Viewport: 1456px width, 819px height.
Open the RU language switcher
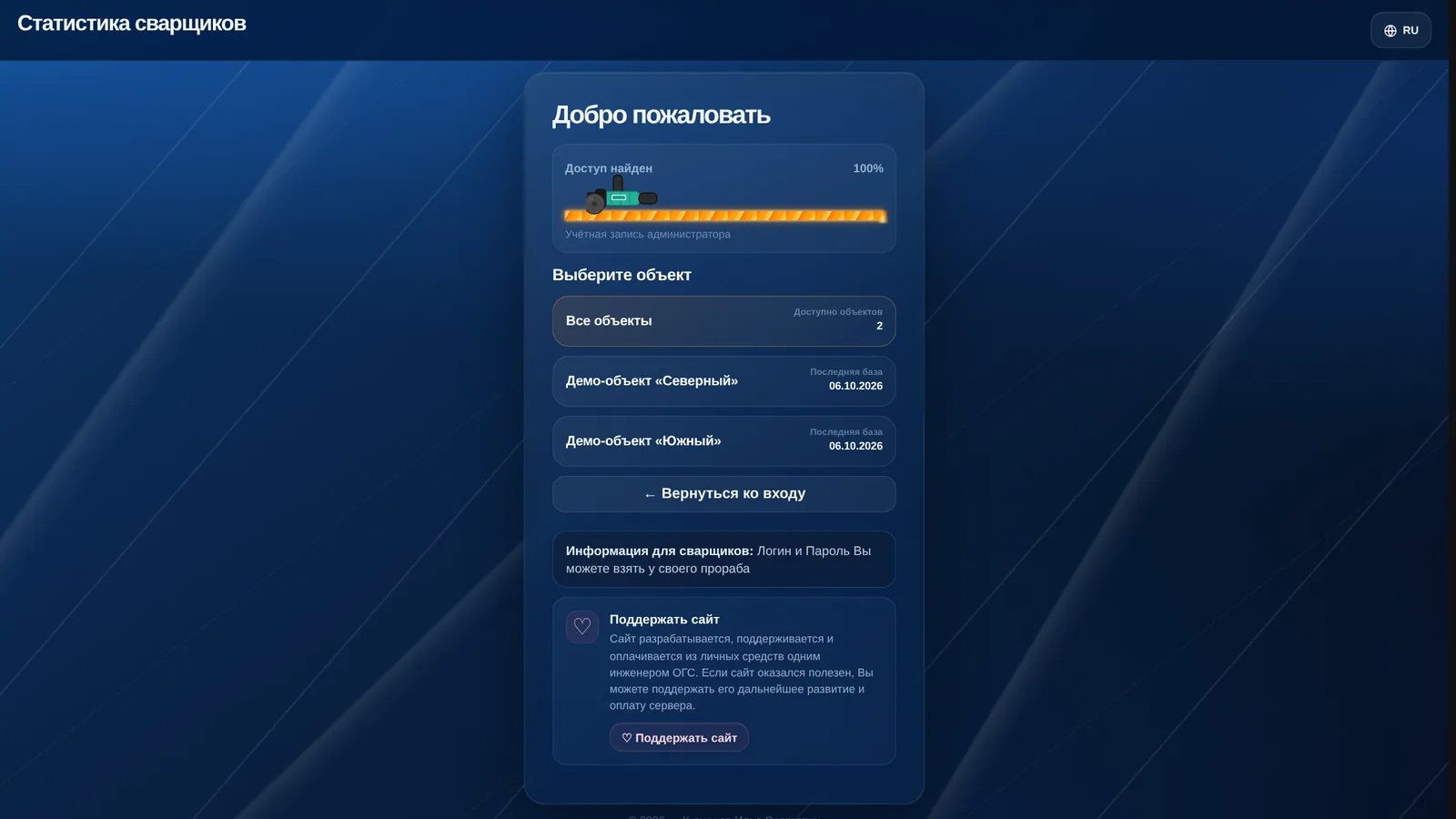1400,30
